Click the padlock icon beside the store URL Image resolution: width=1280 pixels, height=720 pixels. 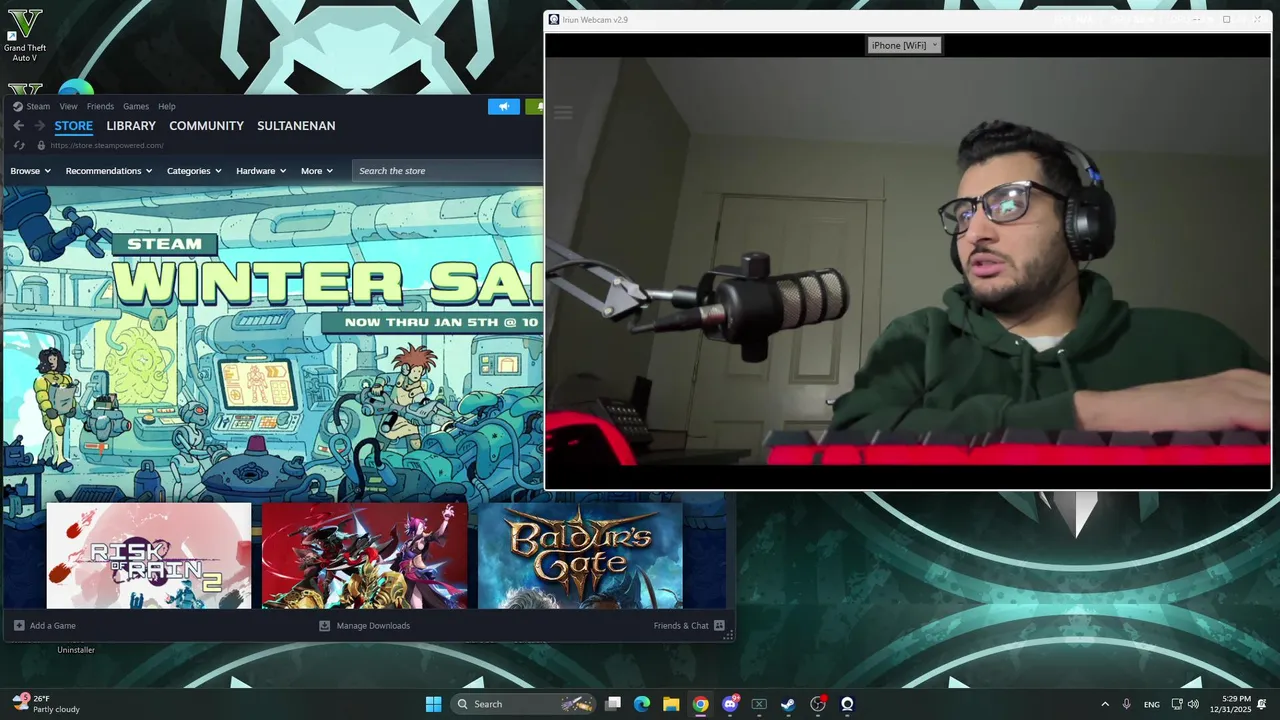[41, 145]
